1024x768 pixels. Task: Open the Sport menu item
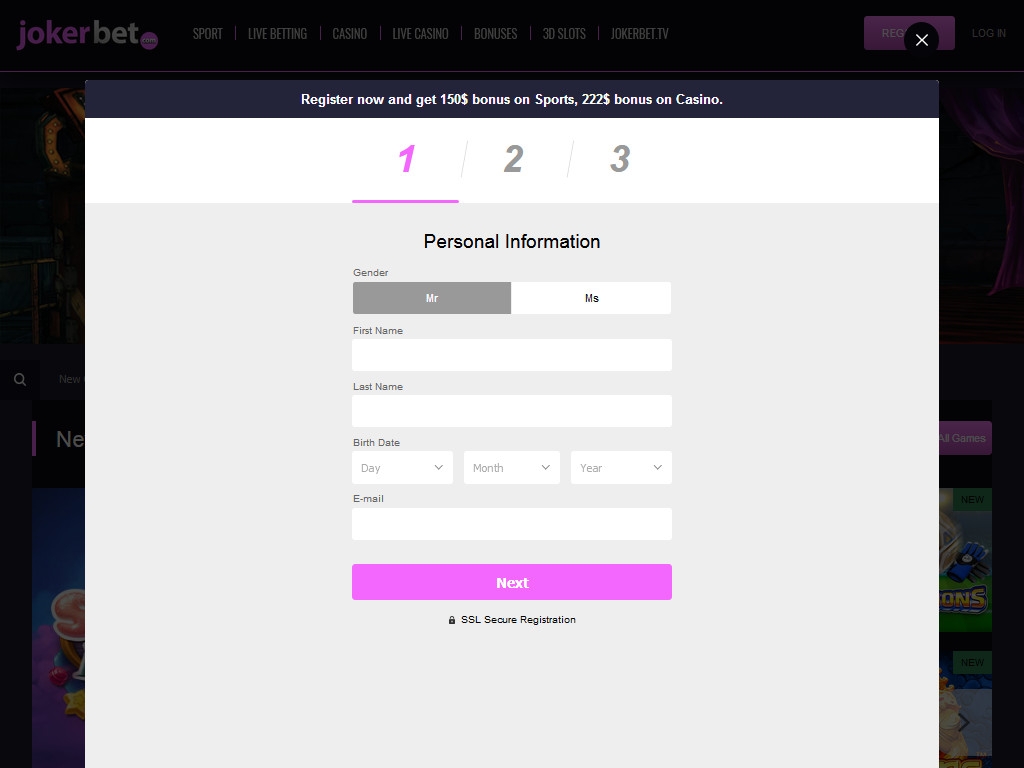click(x=208, y=34)
